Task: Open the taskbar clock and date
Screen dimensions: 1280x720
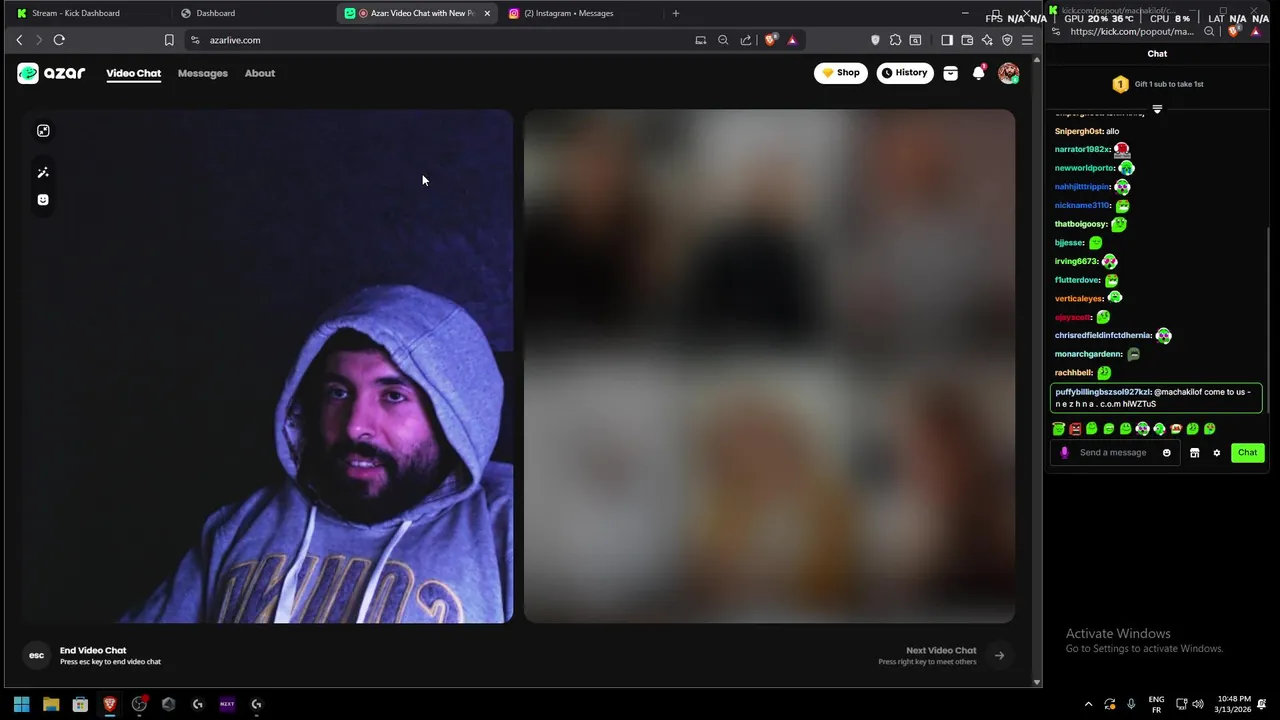Action: [1234, 704]
